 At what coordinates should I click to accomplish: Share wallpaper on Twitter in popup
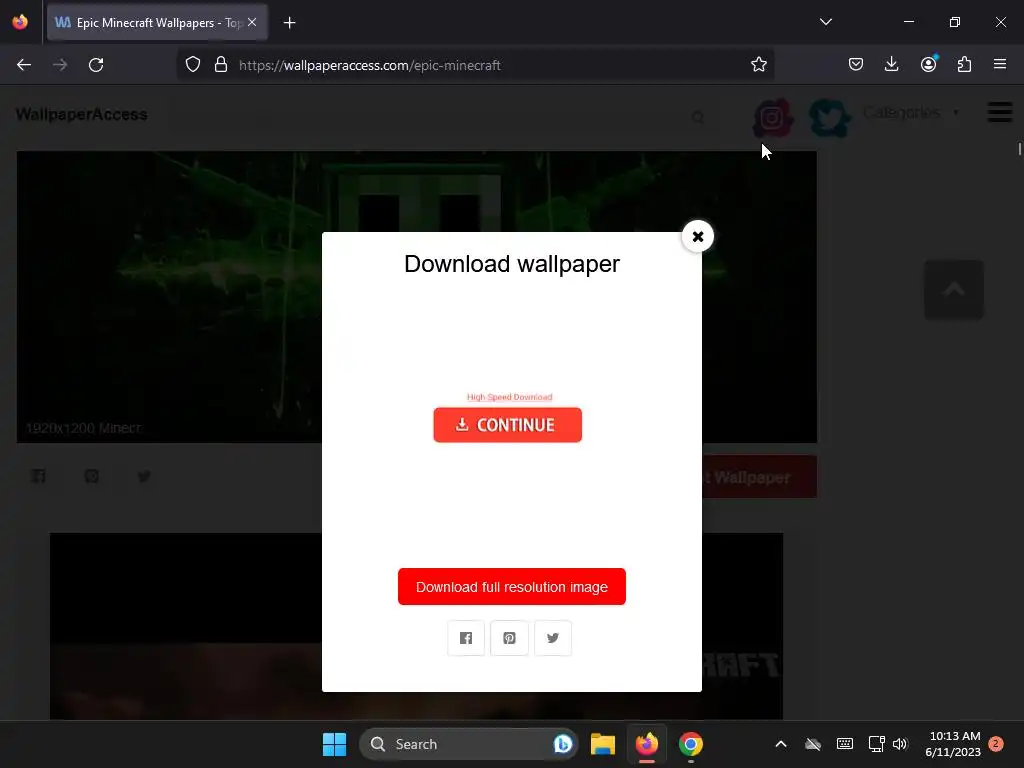tap(553, 638)
